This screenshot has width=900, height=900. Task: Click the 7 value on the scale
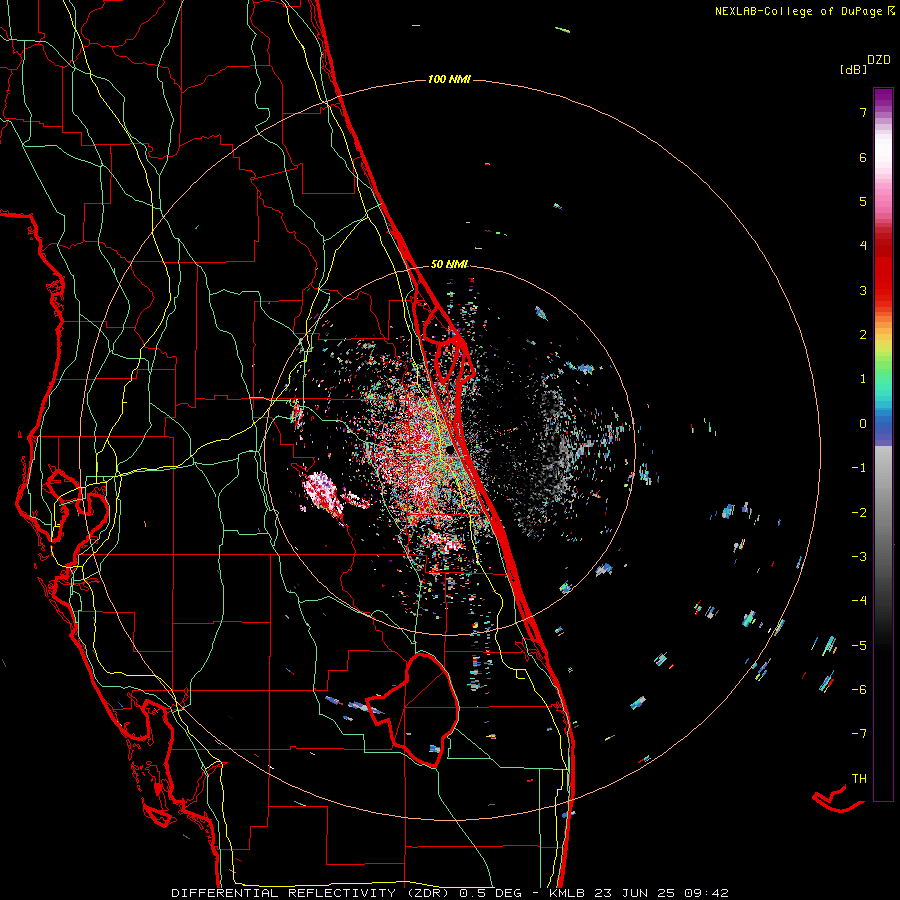point(863,112)
